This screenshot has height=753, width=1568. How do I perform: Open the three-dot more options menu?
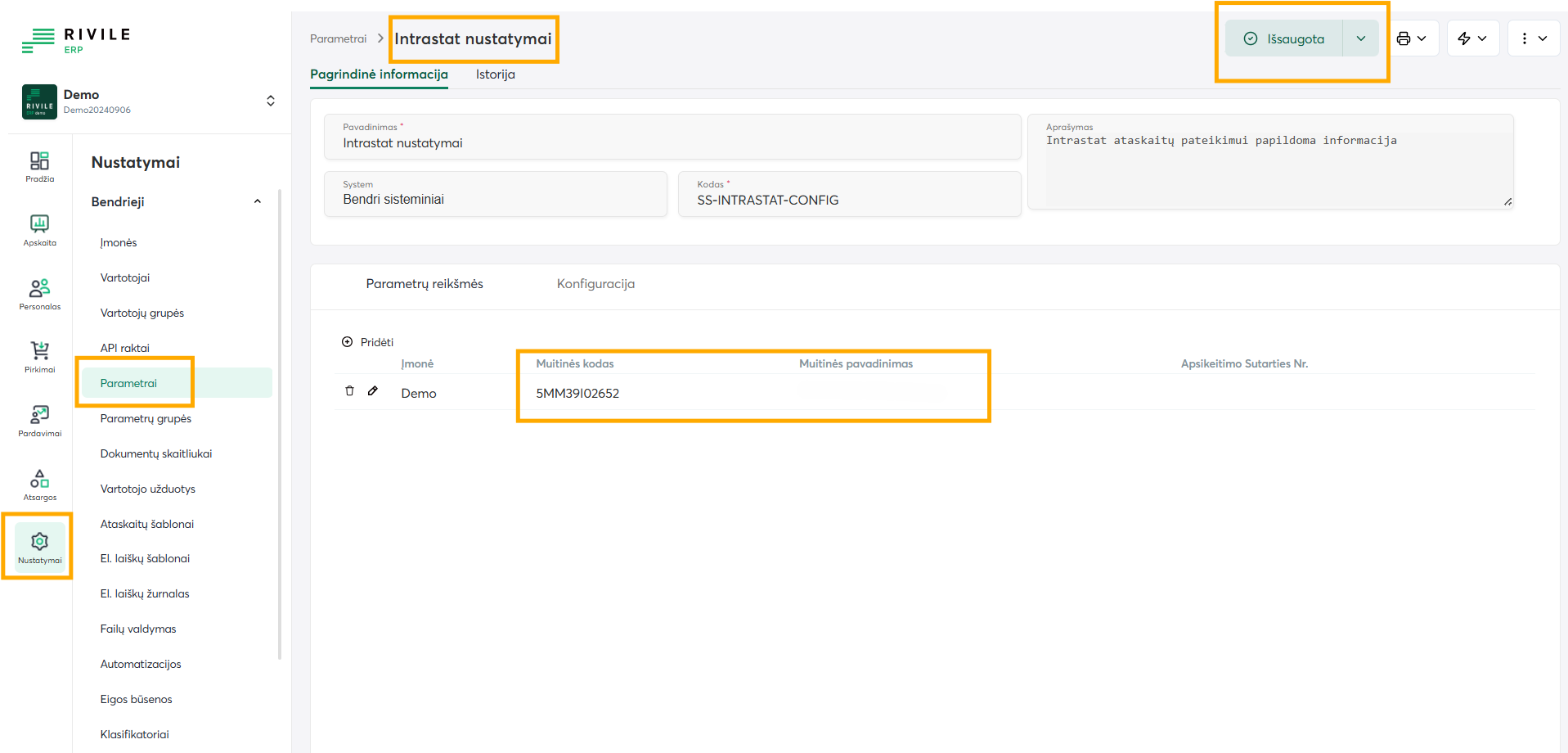click(x=1533, y=38)
